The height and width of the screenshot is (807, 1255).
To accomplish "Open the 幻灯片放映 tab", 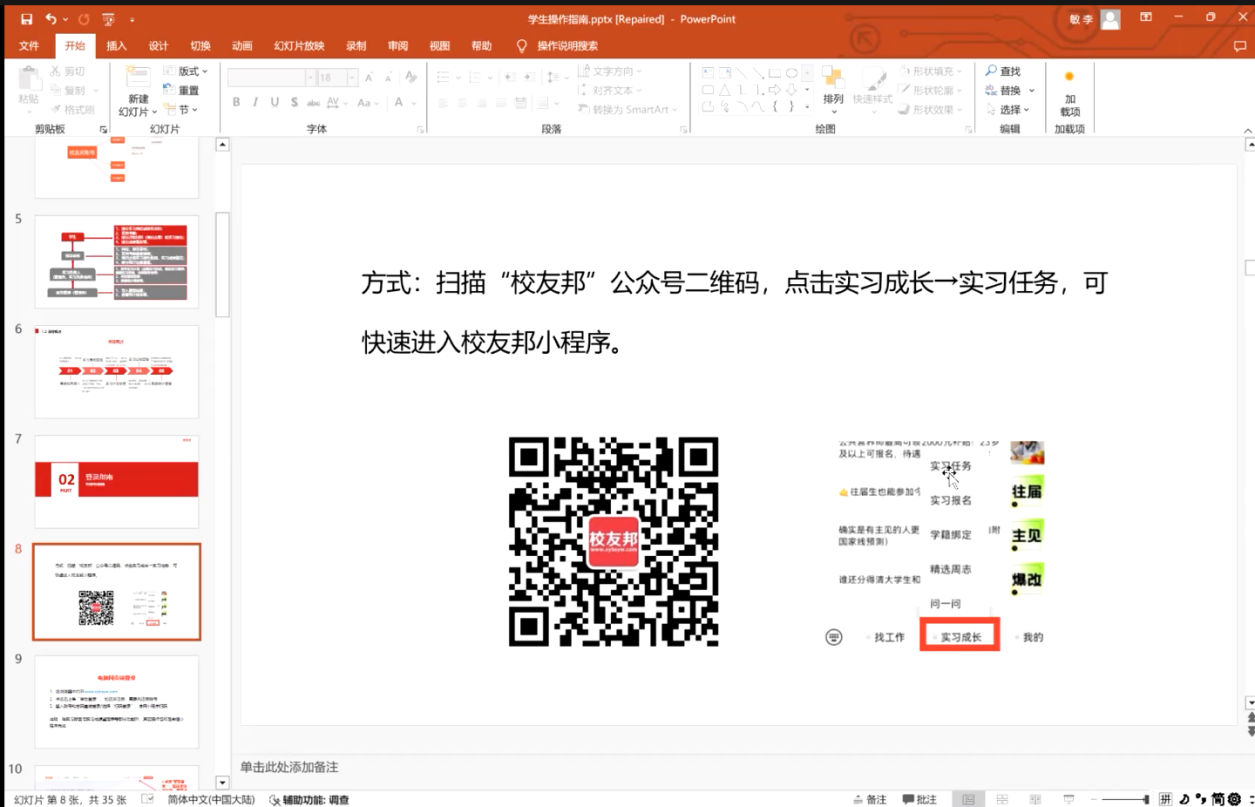I will (x=300, y=46).
